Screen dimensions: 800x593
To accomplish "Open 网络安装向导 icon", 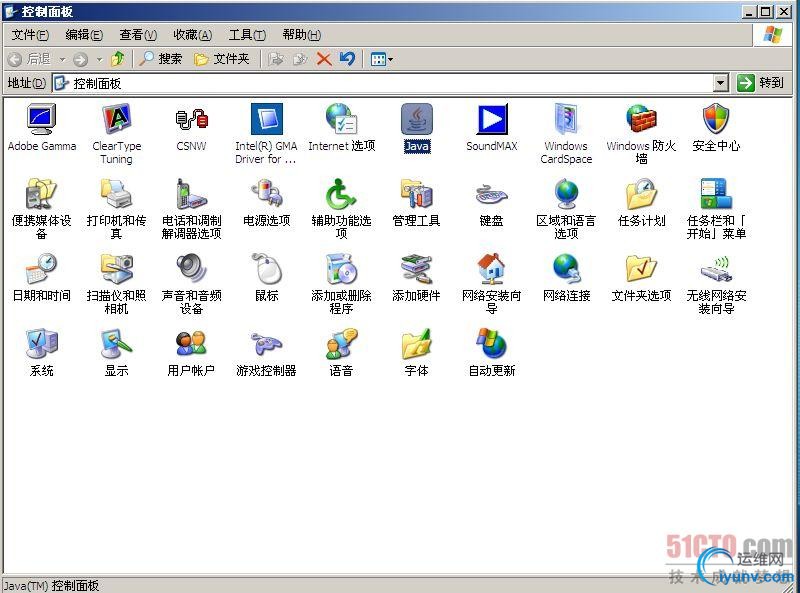I will pyautogui.click(x=492, y=269).
